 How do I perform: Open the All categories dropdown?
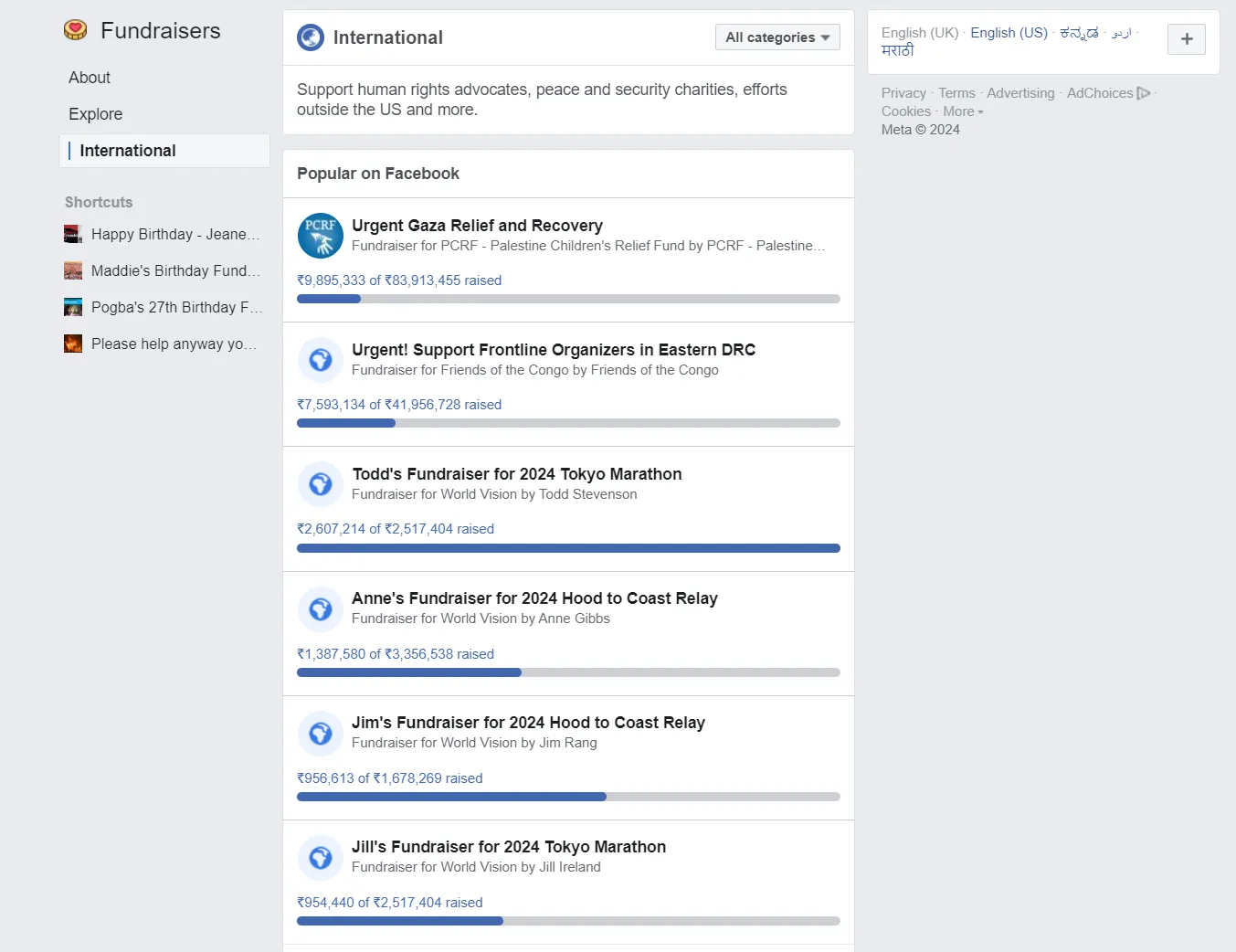coord(777,37)
